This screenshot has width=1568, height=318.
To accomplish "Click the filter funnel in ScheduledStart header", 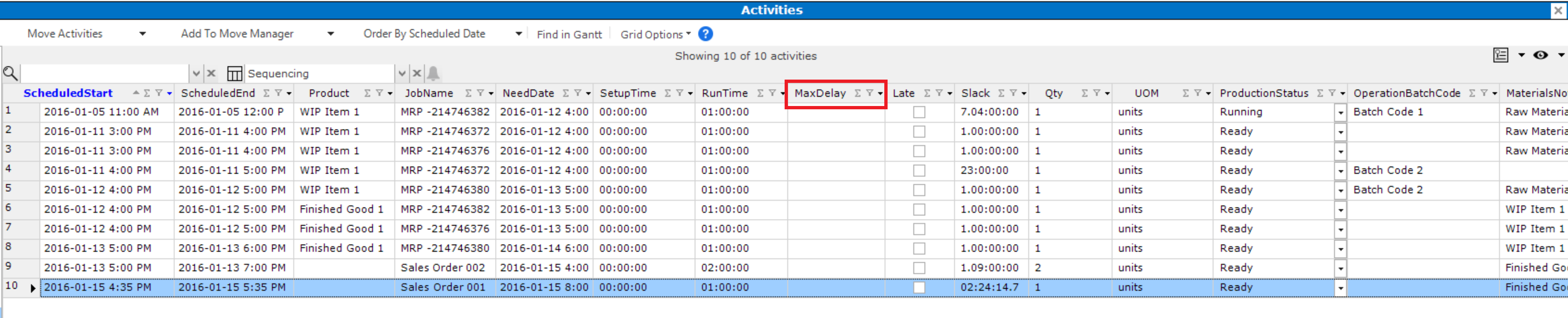I will point(159,94).
